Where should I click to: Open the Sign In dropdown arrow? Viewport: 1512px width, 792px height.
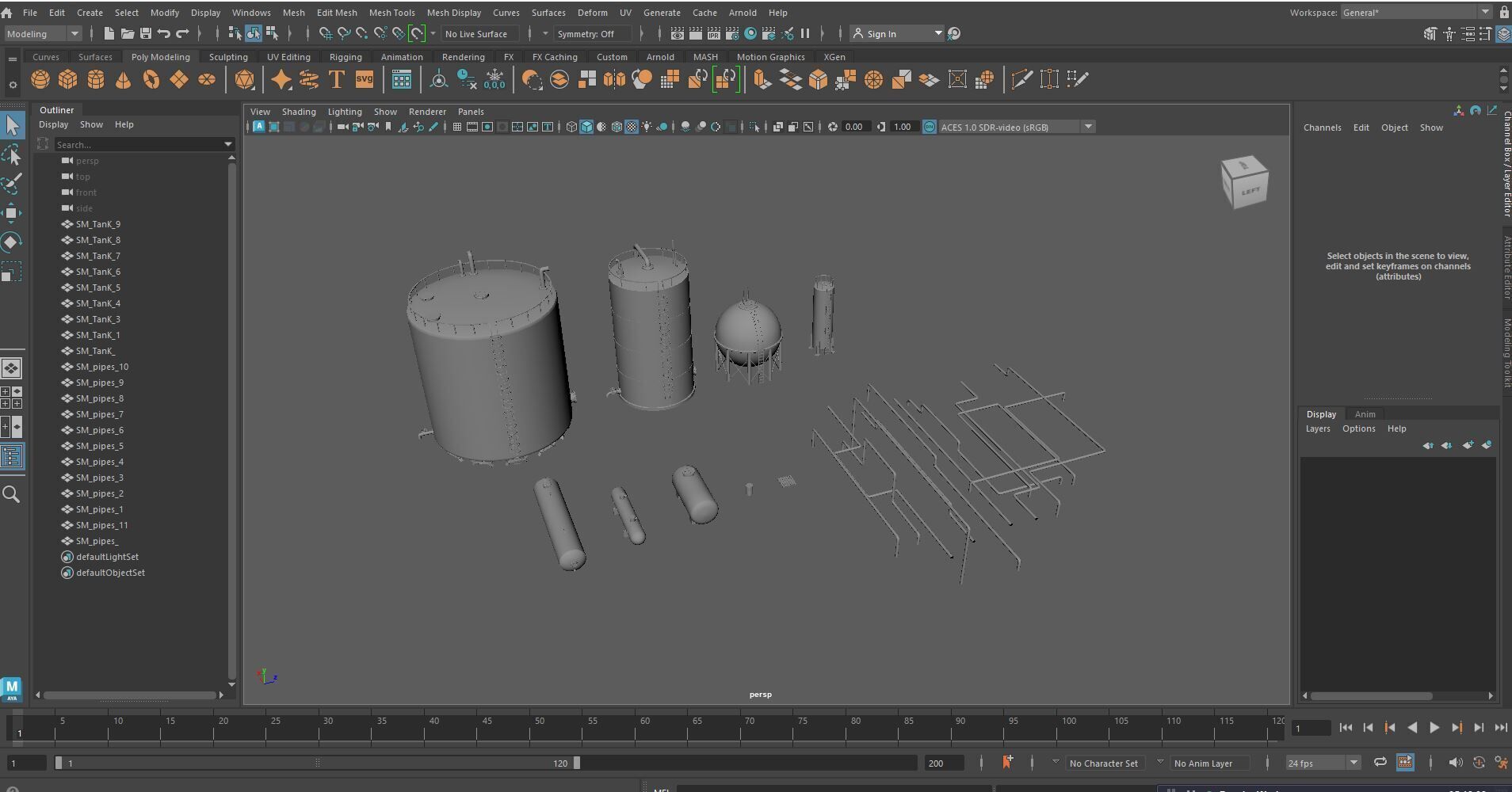(938, 33)
